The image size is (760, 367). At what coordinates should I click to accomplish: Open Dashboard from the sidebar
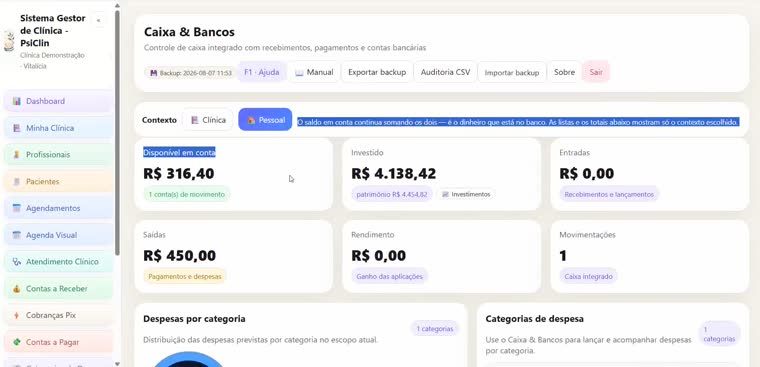click(59, 101)
